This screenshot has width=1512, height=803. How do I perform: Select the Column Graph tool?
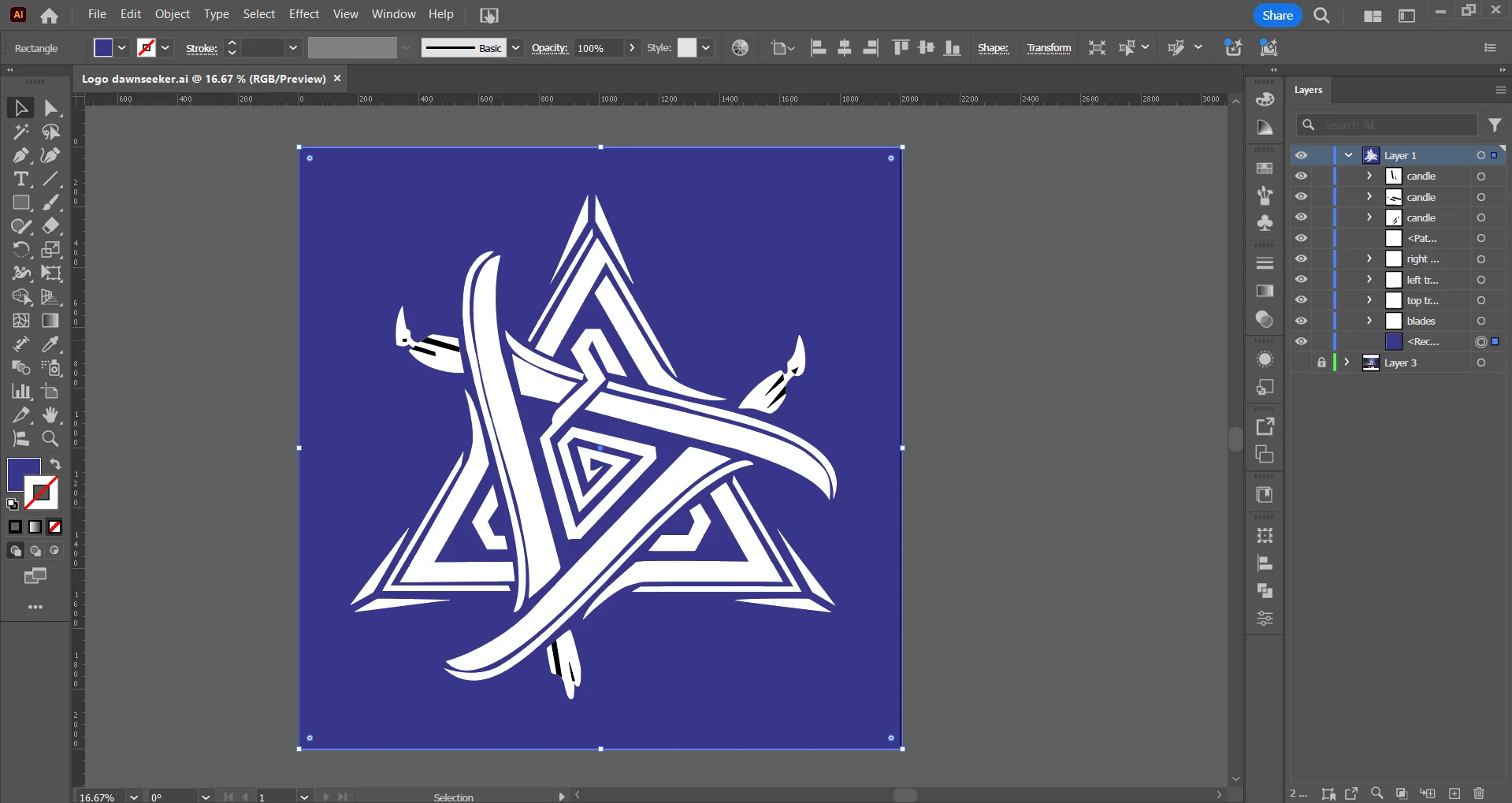[20, 392]
